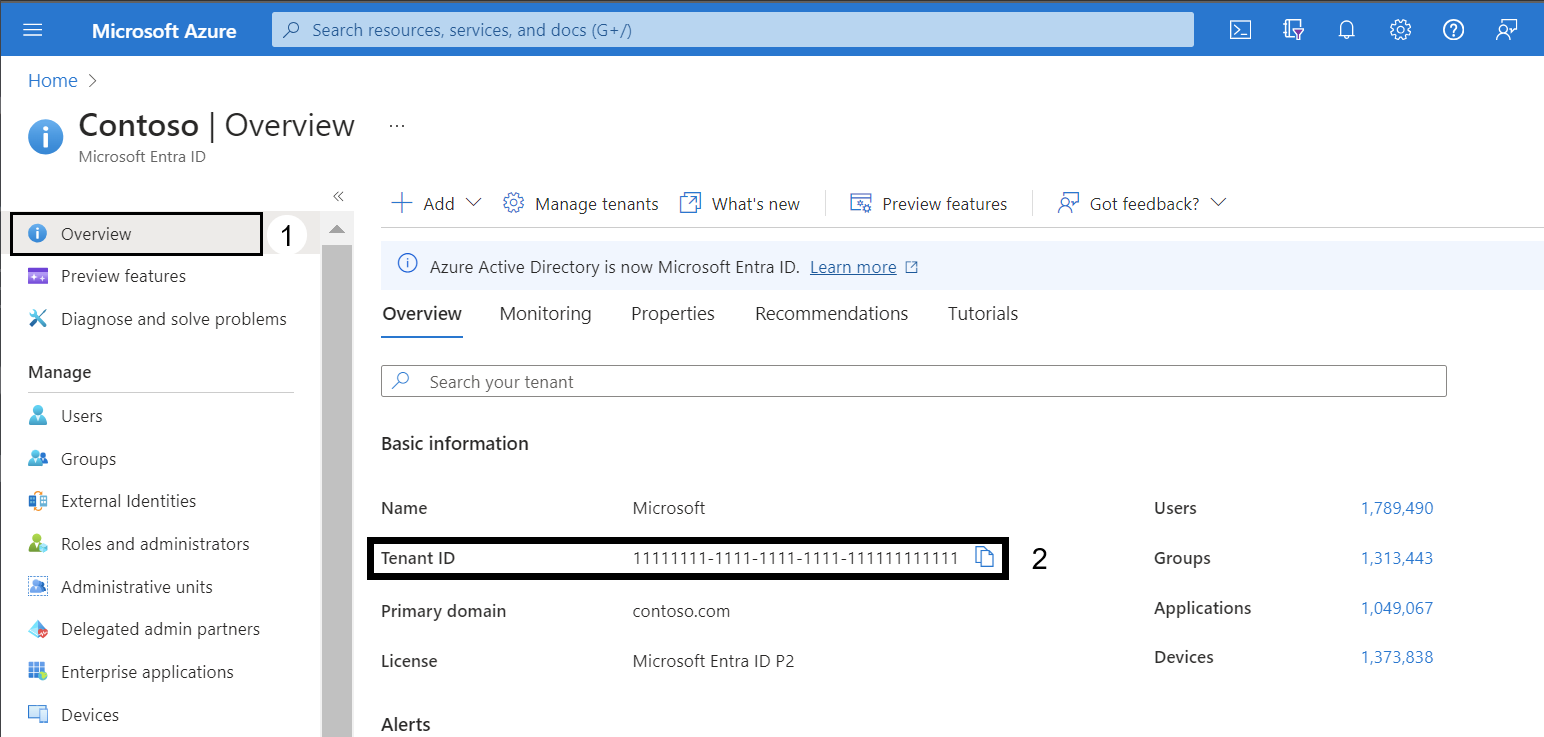
Task: Select the primary domain contoso.com text
Action: pos(681,611)
